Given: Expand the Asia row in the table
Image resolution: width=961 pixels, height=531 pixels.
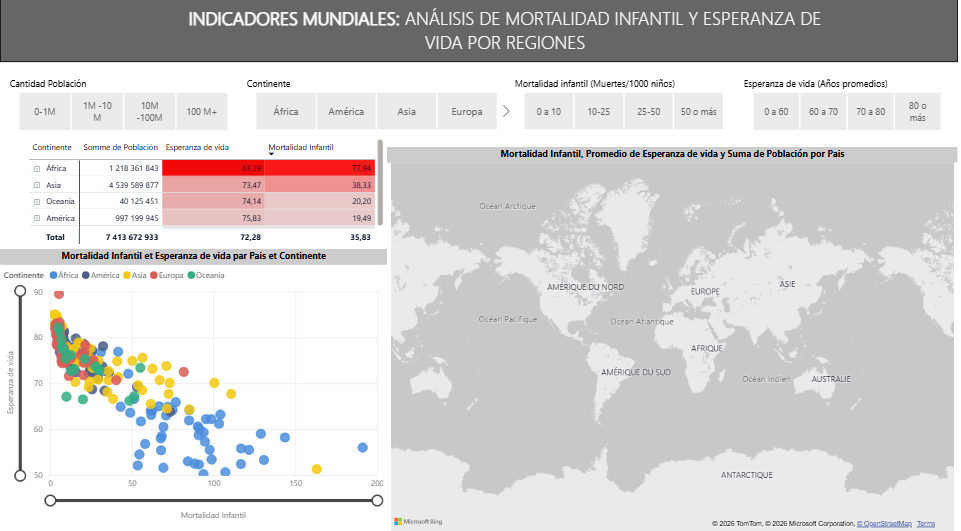Looking at the screenshot, I should tap(37, 185).
